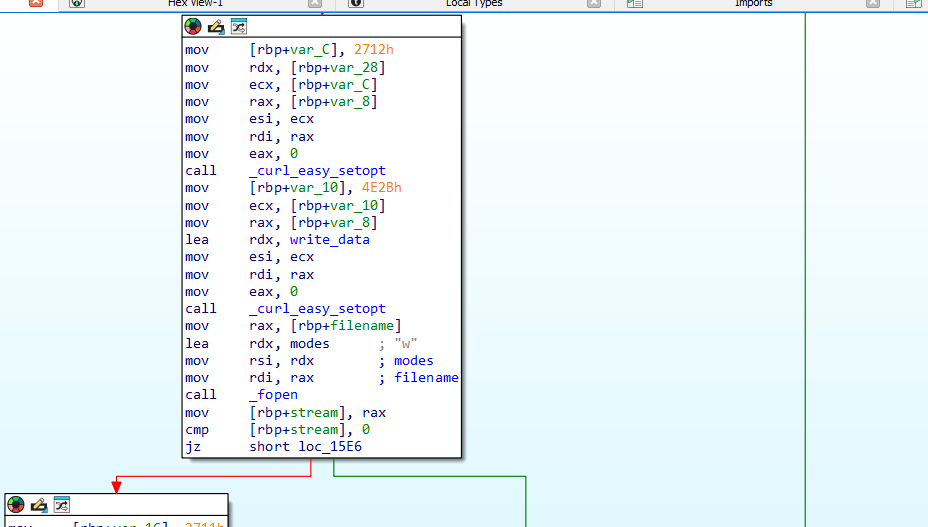Click the 'mov' mnemonic on the 2712h line
The width and height of the screenshot is (928, 527).
197,50
